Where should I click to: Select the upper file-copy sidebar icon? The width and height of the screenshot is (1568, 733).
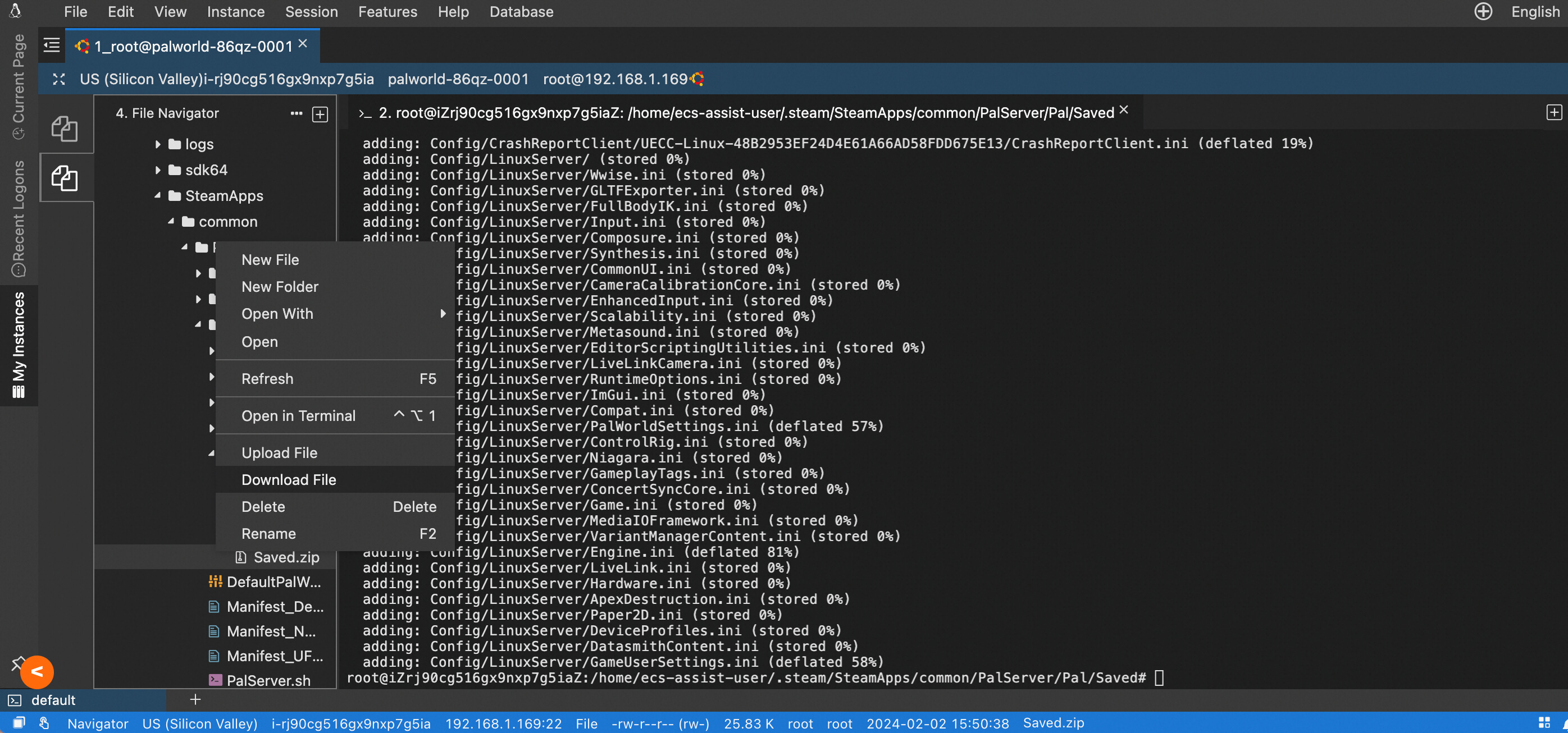[x=65, y=128]
